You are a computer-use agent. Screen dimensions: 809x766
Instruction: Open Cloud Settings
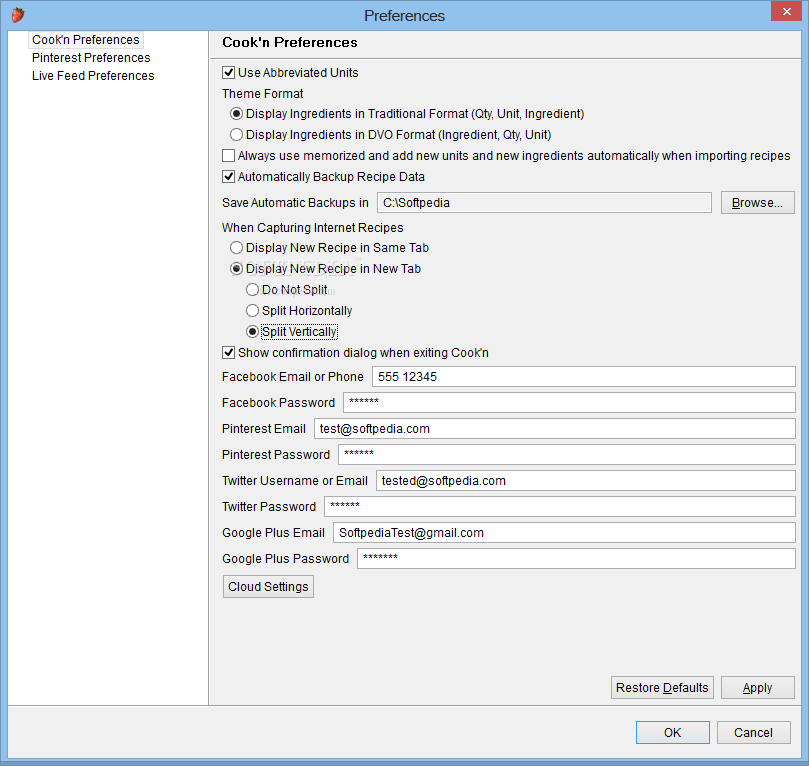click(268, 586)
